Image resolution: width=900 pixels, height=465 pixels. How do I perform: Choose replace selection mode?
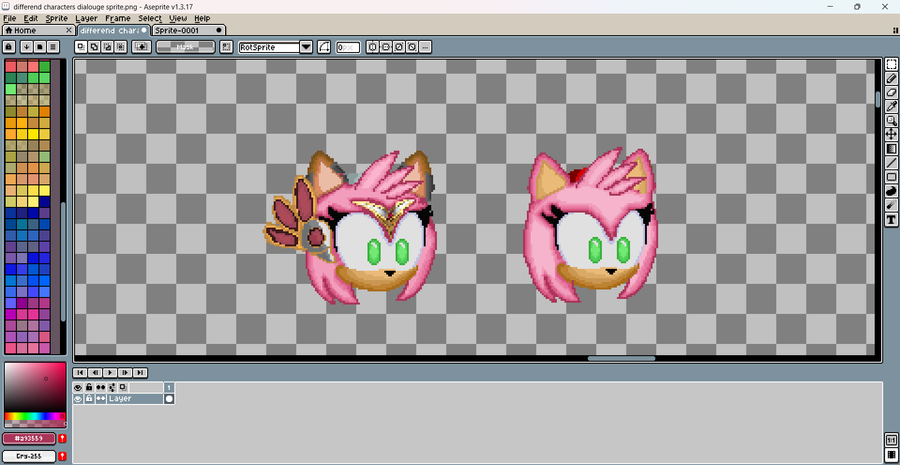(82, 47)
